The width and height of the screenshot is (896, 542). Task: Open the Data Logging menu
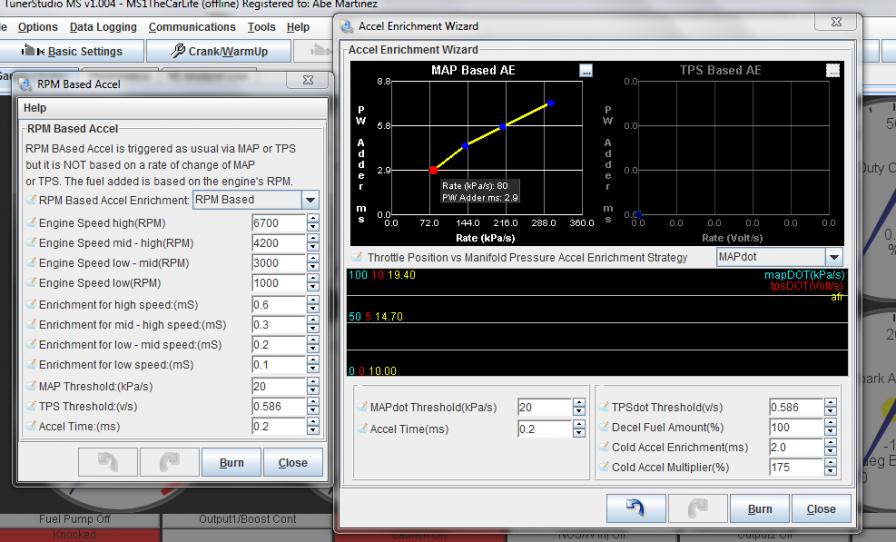(x=103, y=27)
